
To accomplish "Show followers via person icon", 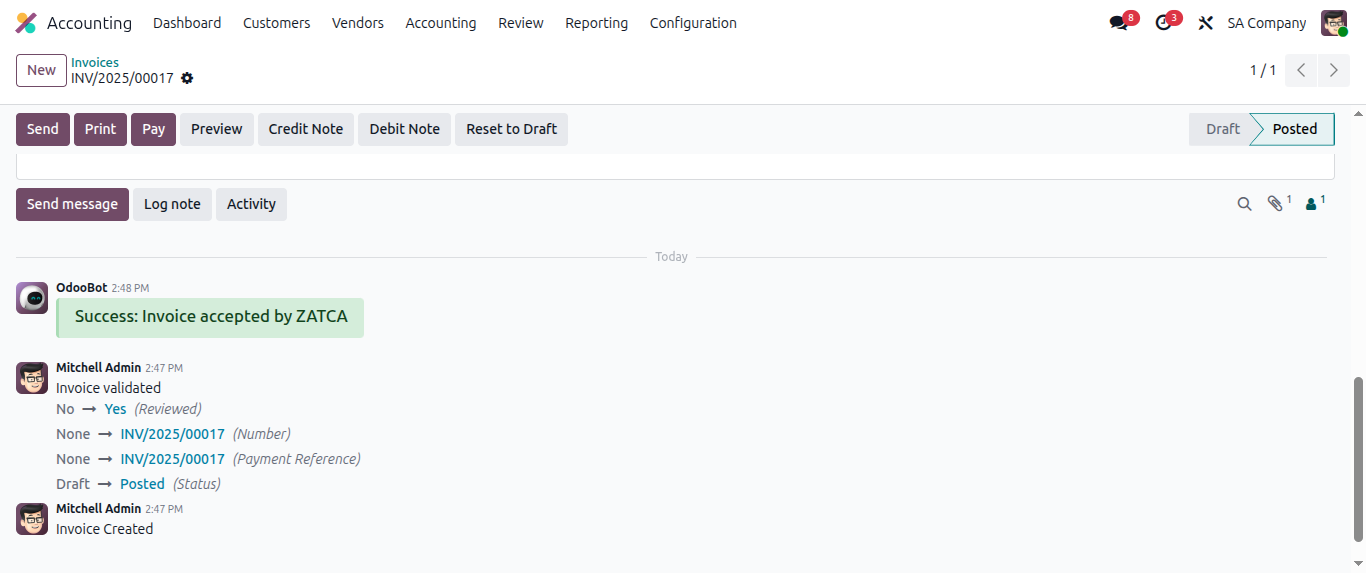I will [1311, 204].
